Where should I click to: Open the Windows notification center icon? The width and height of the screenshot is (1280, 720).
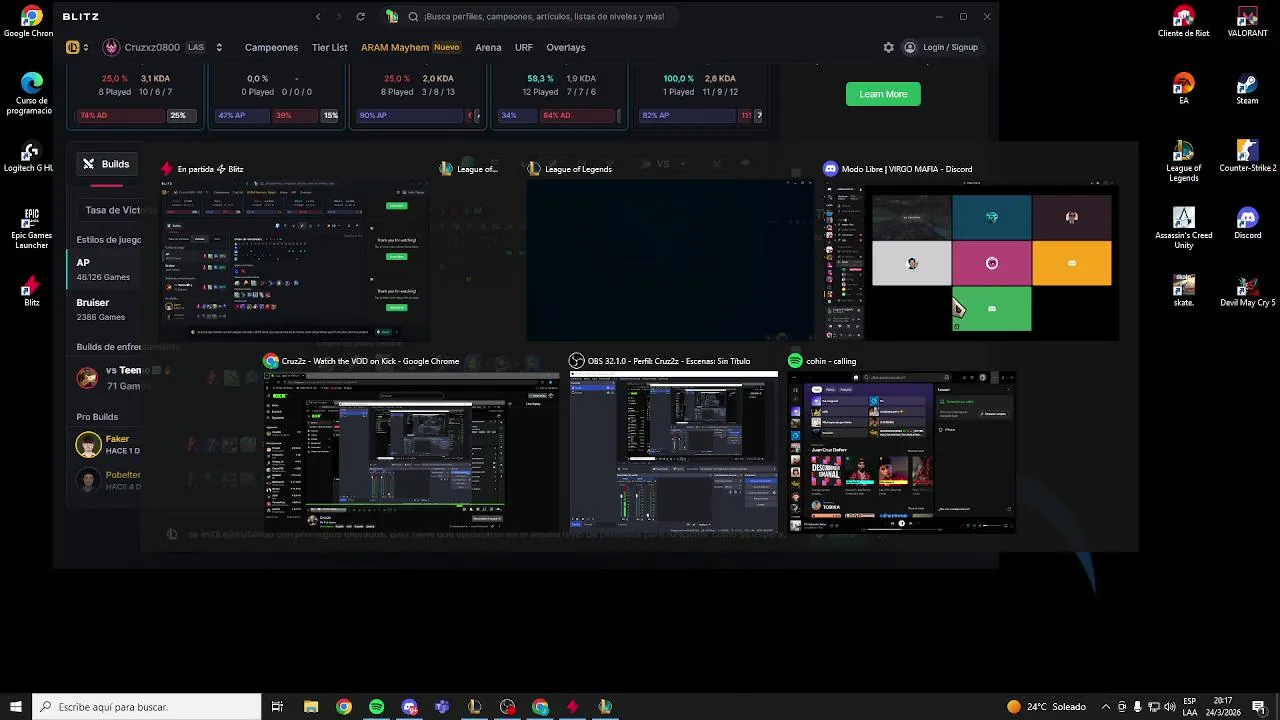(1259, 707)
